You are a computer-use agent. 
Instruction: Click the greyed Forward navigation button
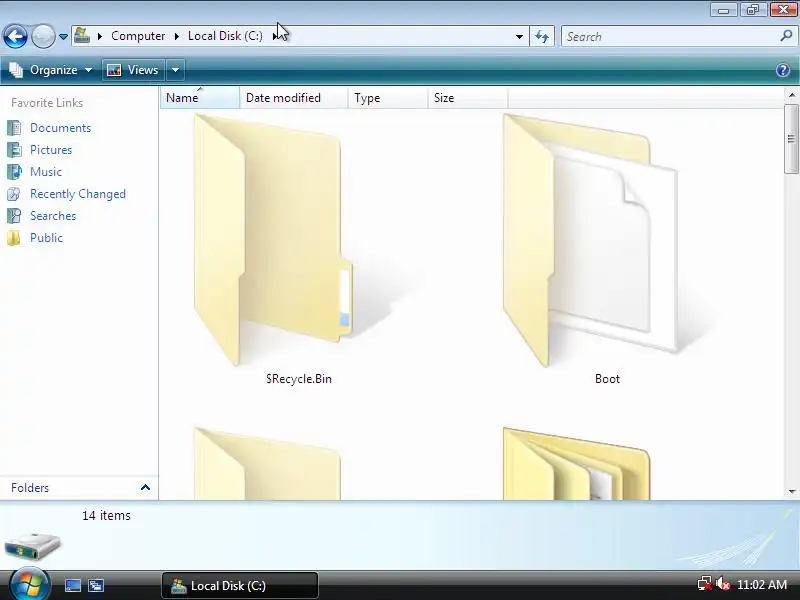point(43,36)
